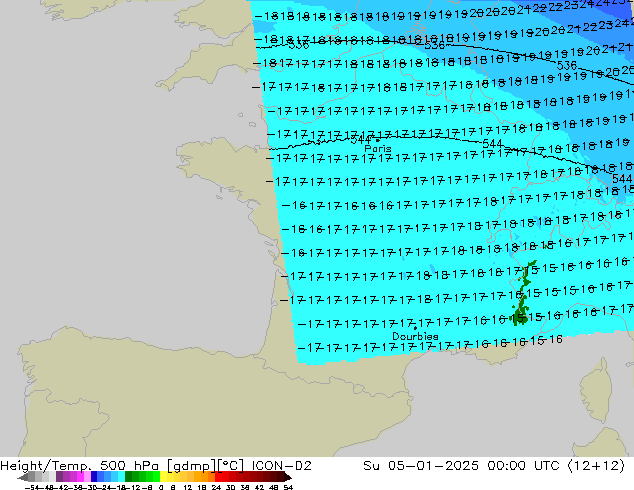Click the Dourbies location label

coord(415,336)
